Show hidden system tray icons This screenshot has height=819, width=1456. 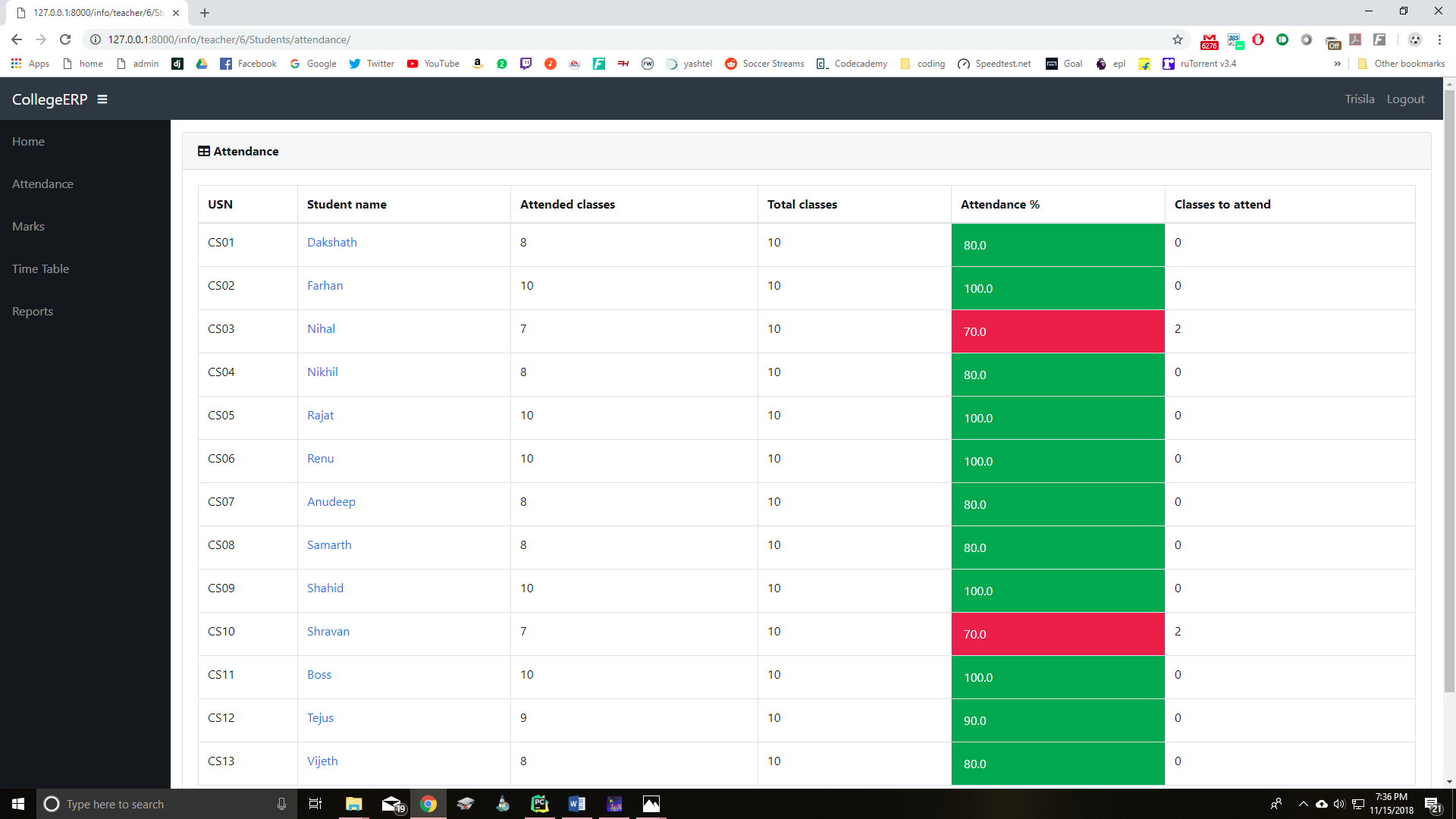[x=1303, y=804]
